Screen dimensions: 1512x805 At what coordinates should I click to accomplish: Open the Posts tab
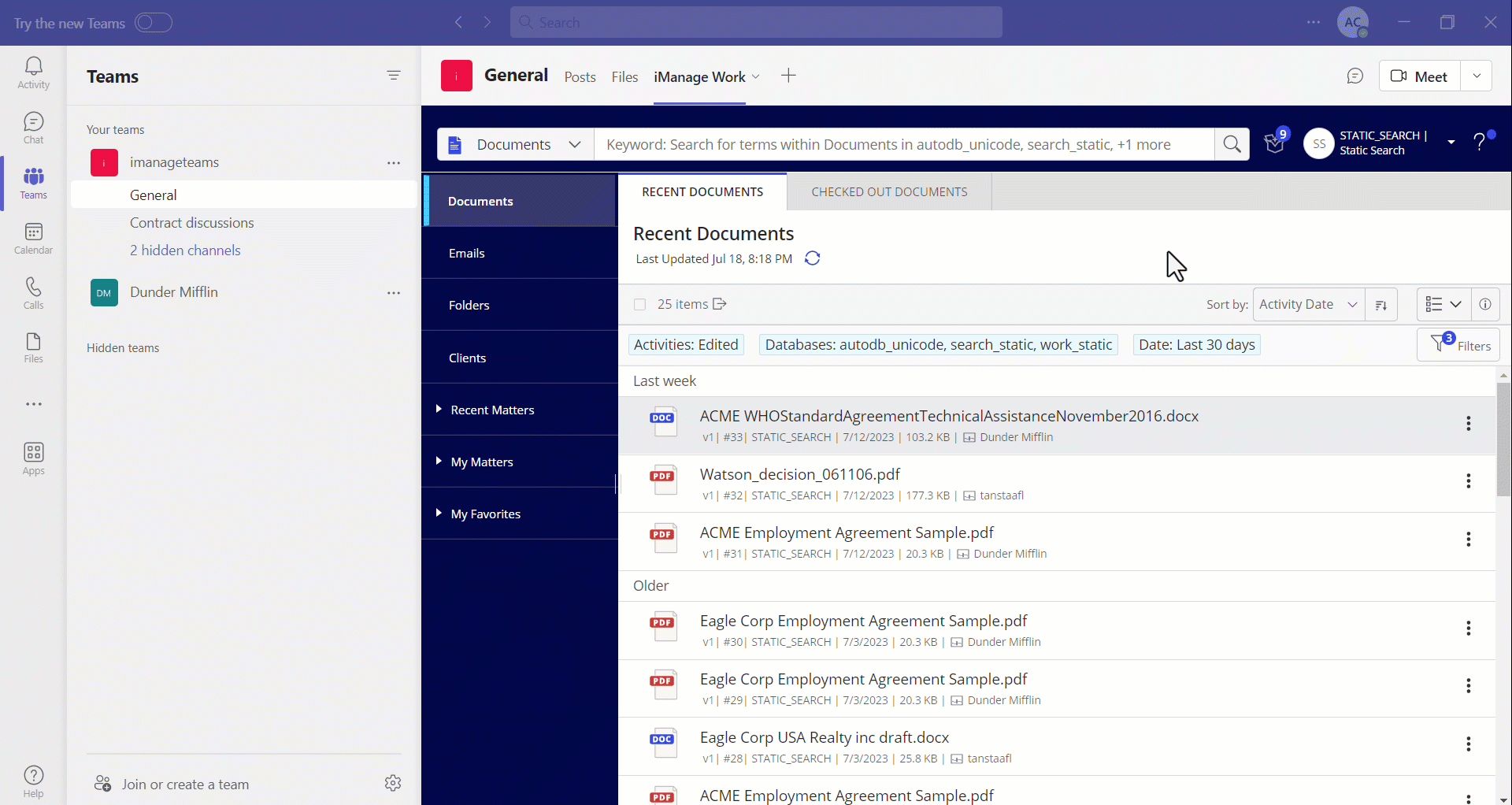point(580,76)
